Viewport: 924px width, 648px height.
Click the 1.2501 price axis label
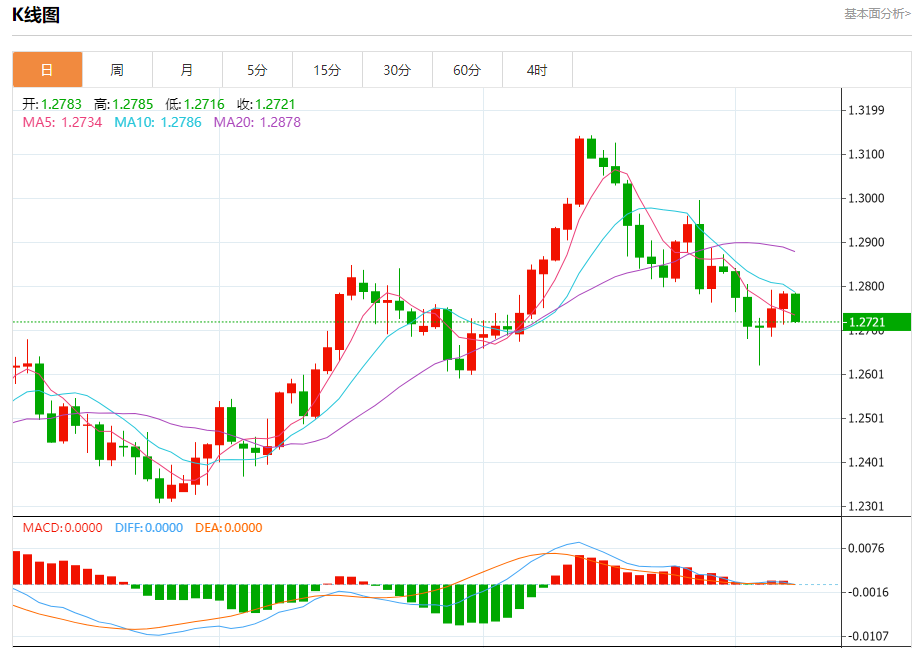866,418
